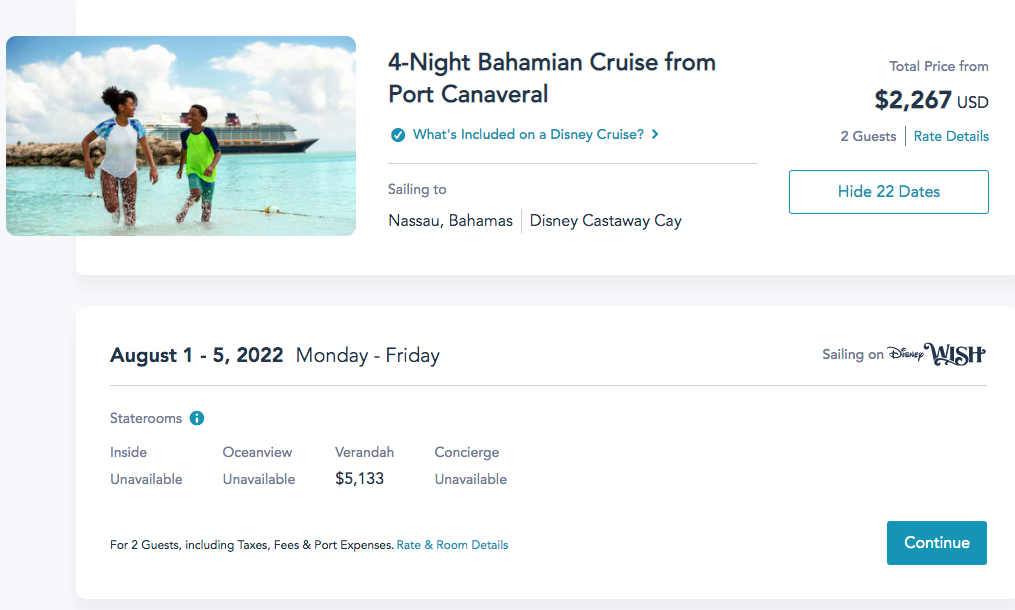Screen dimensions: 1015x610
Task: Open Rate & Room Details link
Action: click(452, 545)
